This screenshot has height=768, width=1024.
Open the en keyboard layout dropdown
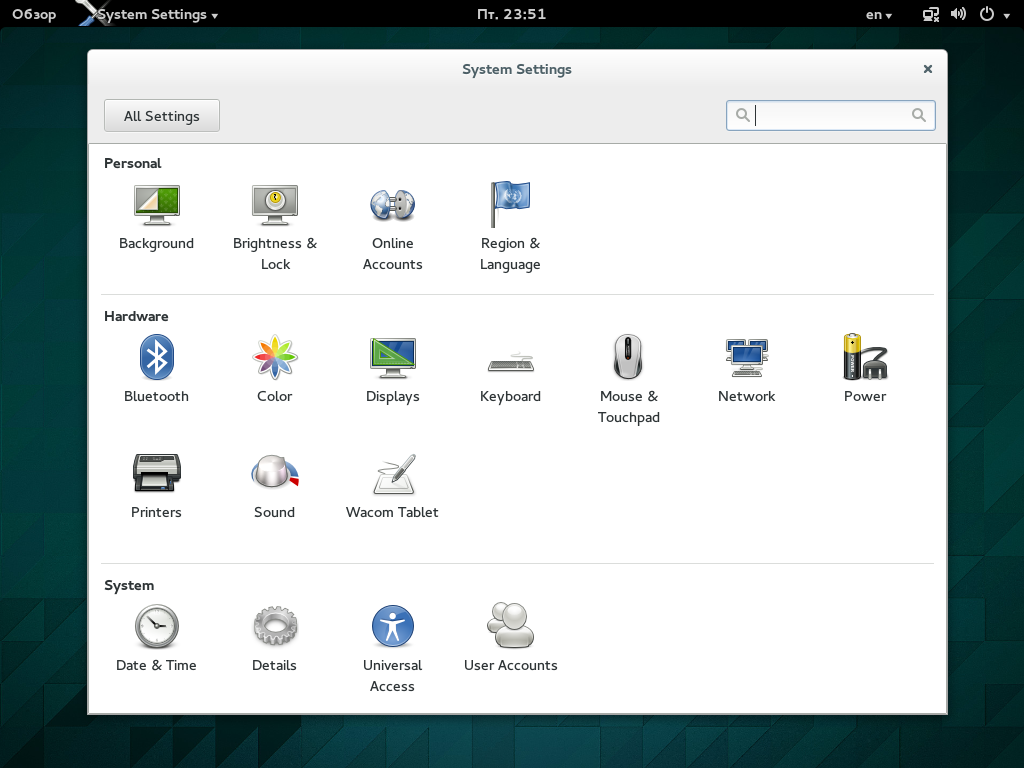(x=878, y=14)
